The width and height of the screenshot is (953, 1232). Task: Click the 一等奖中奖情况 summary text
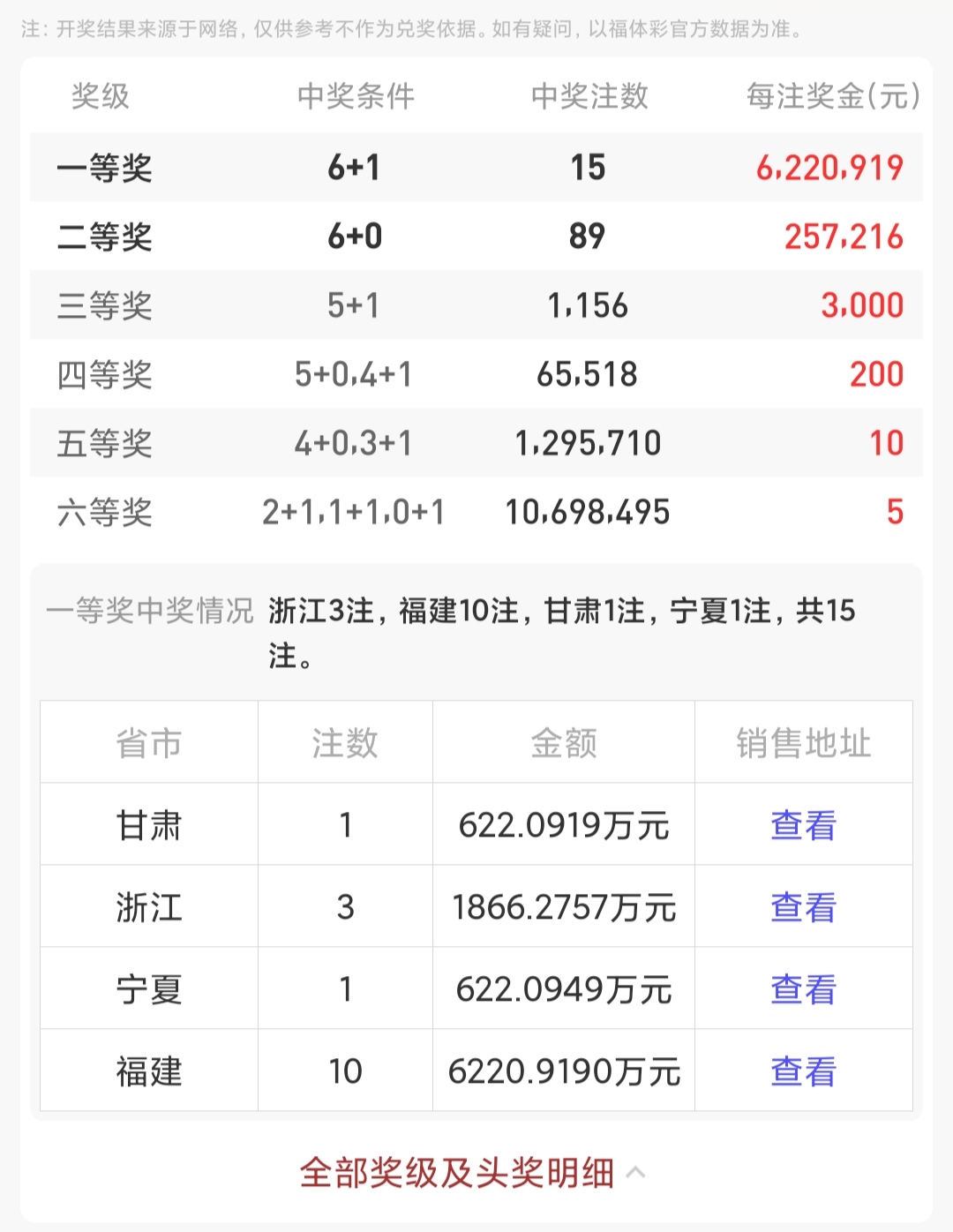pyautogui.click(x=148, y=610)
